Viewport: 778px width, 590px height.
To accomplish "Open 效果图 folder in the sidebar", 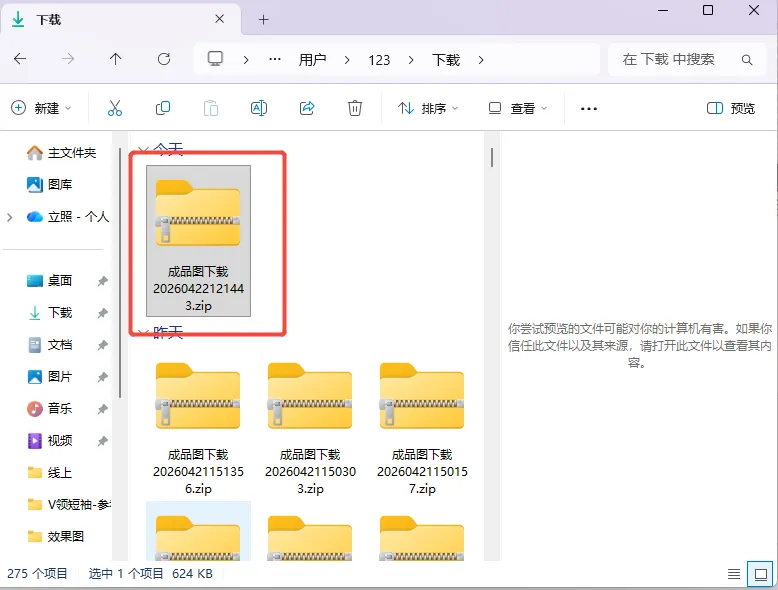I will (x=56, y=536).
